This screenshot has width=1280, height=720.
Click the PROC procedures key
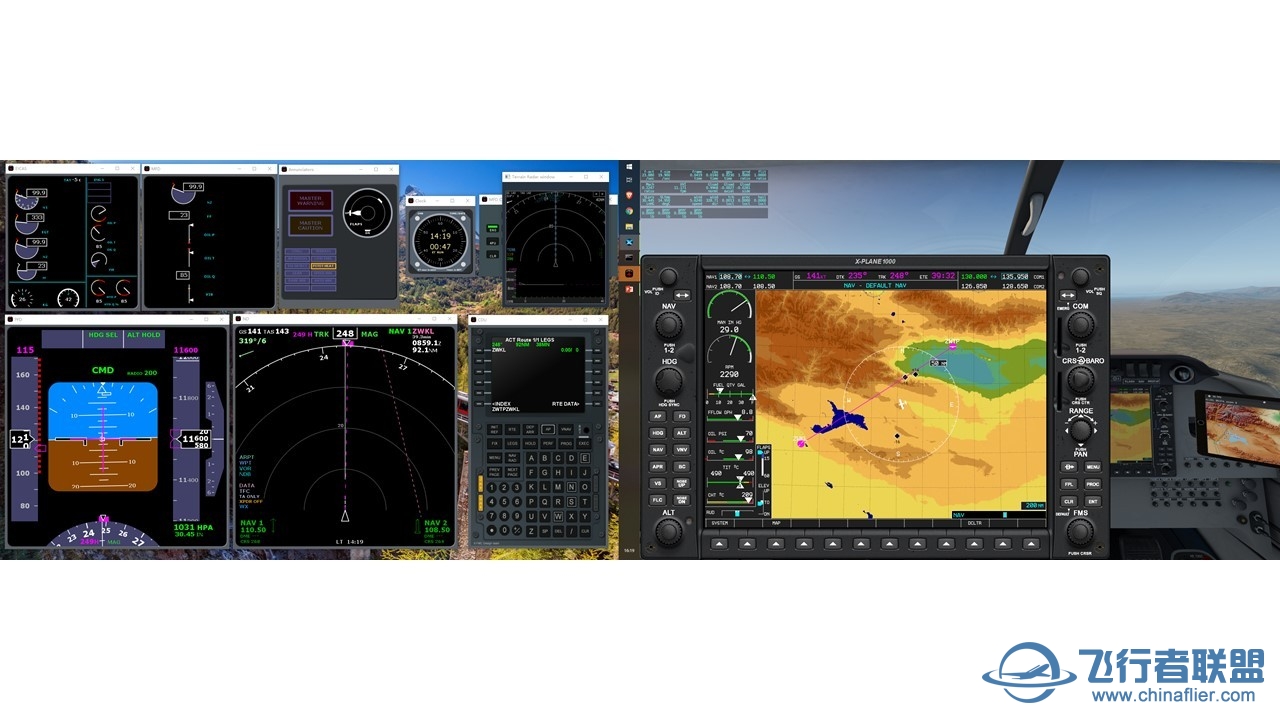[x=1092, y=484]
